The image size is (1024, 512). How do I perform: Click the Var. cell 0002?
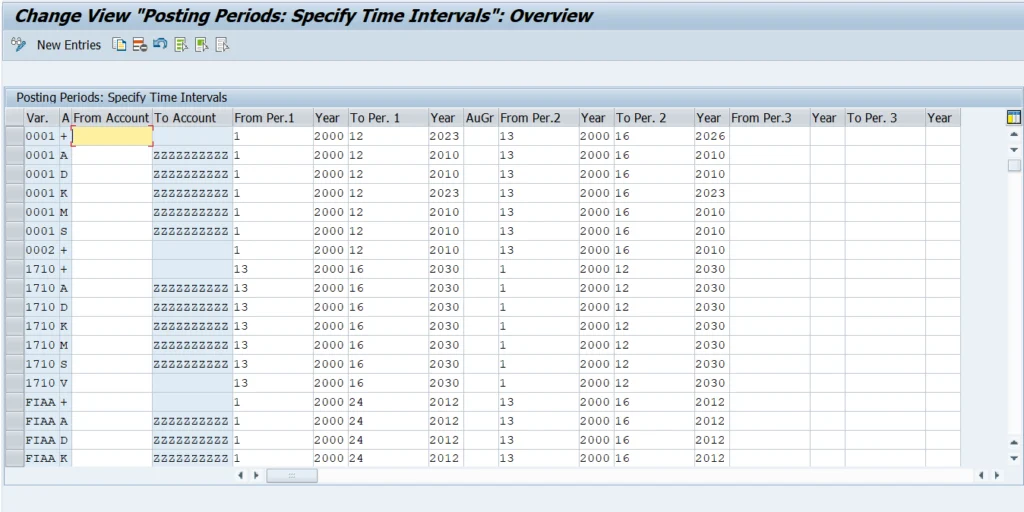pos(42,250)
